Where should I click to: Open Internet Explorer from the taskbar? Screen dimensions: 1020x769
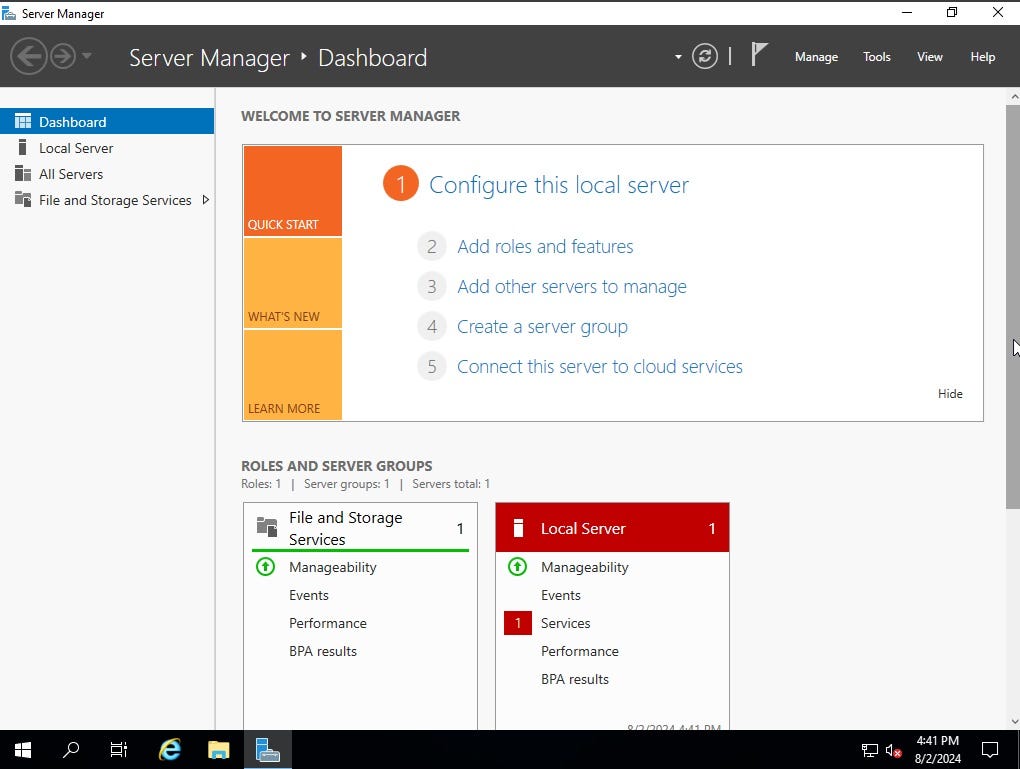coord(169,749)
